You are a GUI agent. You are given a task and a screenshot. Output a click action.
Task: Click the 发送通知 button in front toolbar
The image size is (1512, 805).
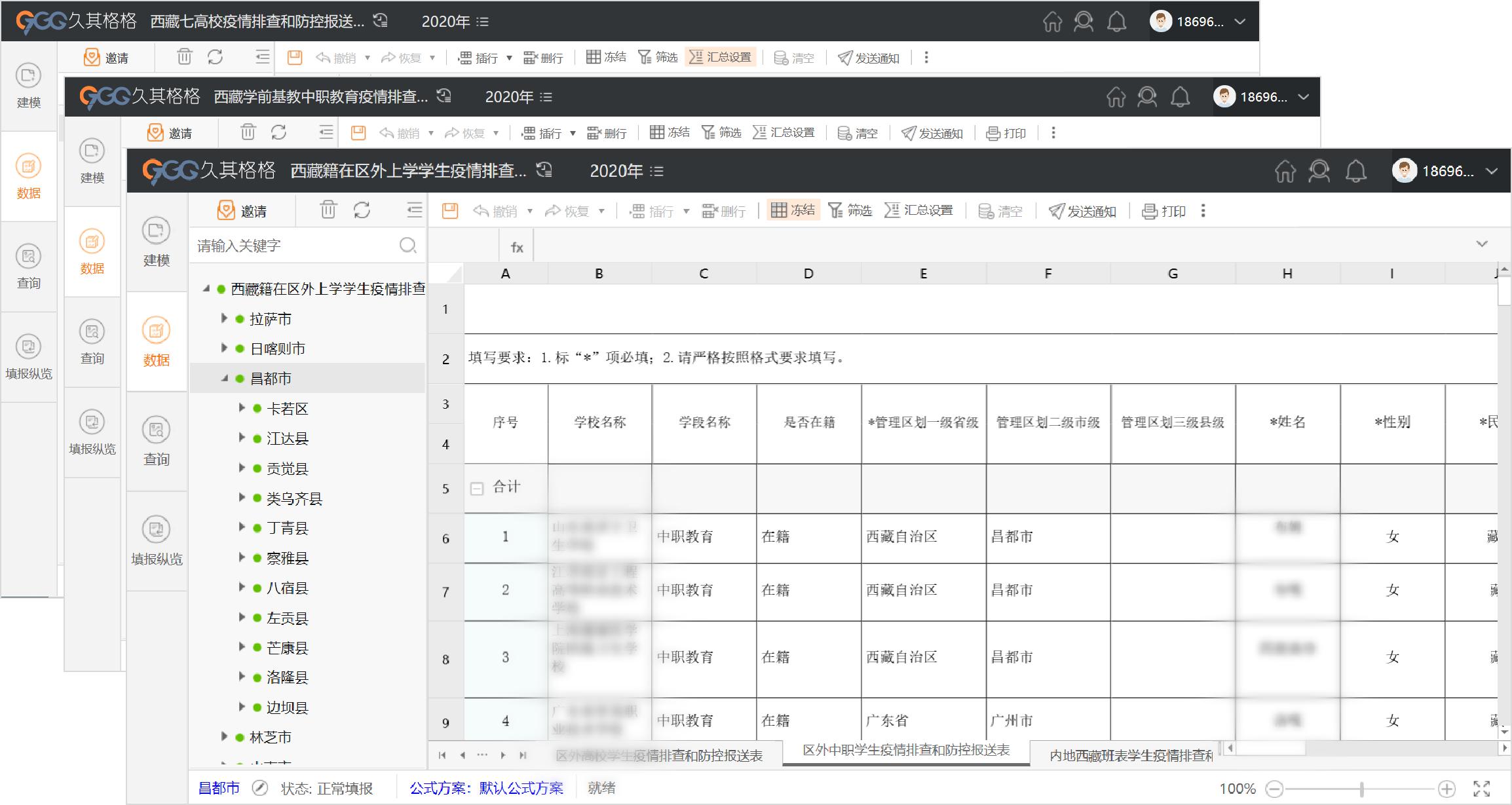tap(1082, 211)
